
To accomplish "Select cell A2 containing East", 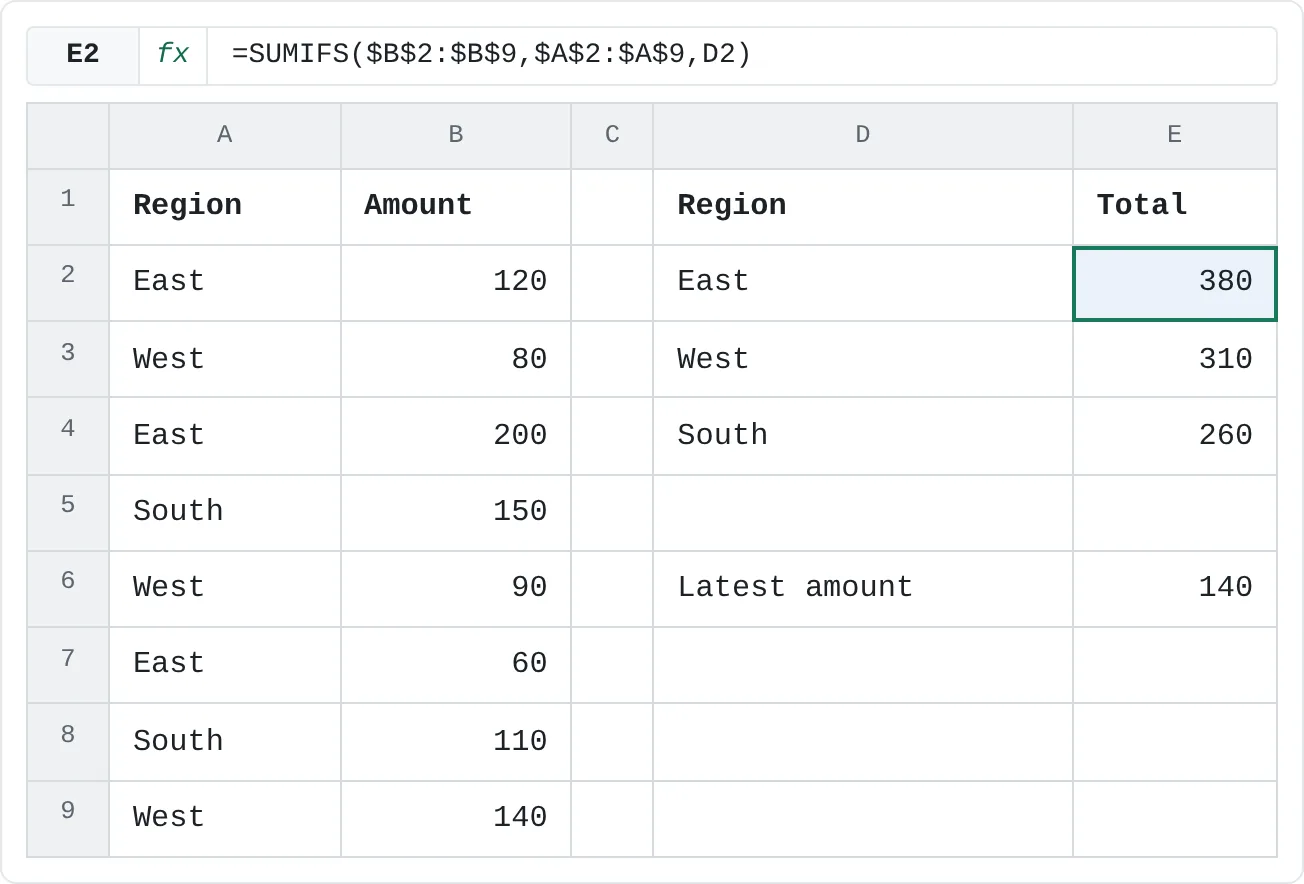I will pos(225,283).
